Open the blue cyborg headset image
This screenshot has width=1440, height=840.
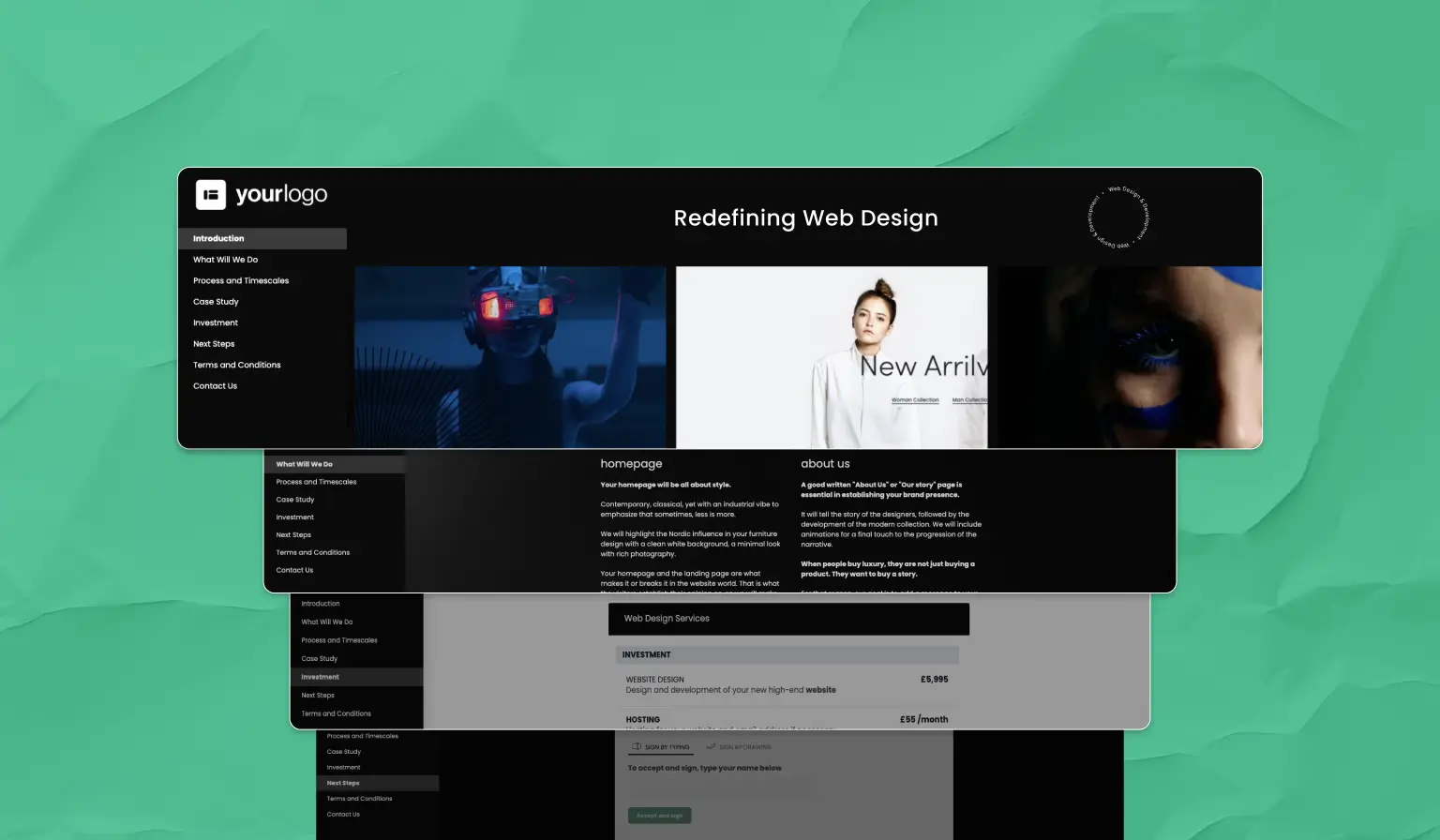pyautogui.click(x=510, y=357)
